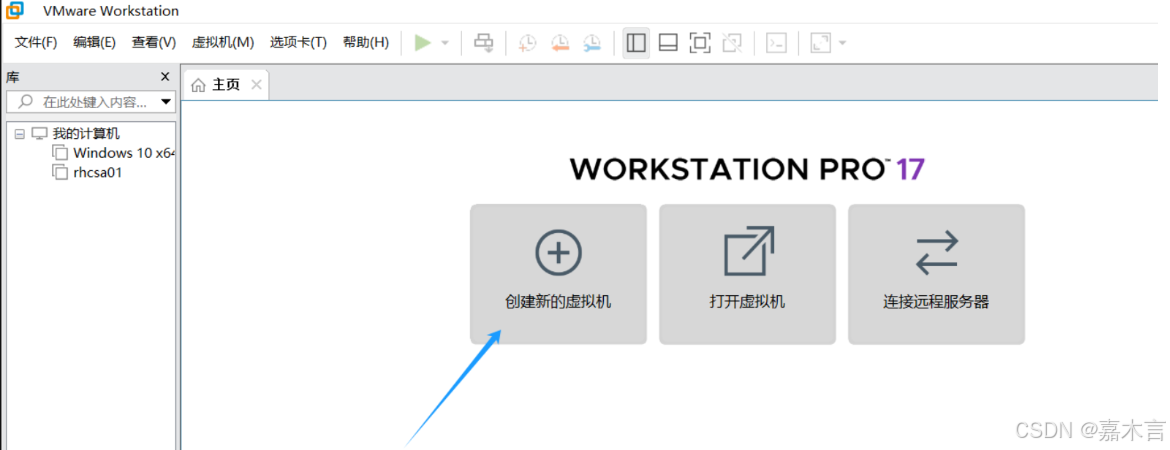Click the green Power On play icon

click(x=423, y=43)
